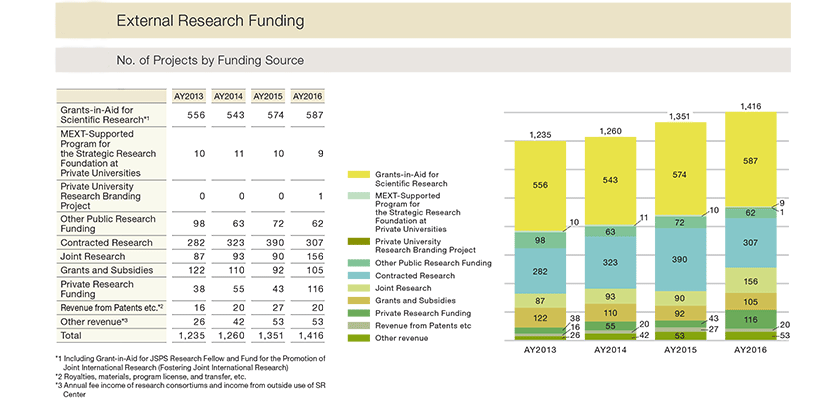Click the Private University Research Branding legend swatch

356,241
